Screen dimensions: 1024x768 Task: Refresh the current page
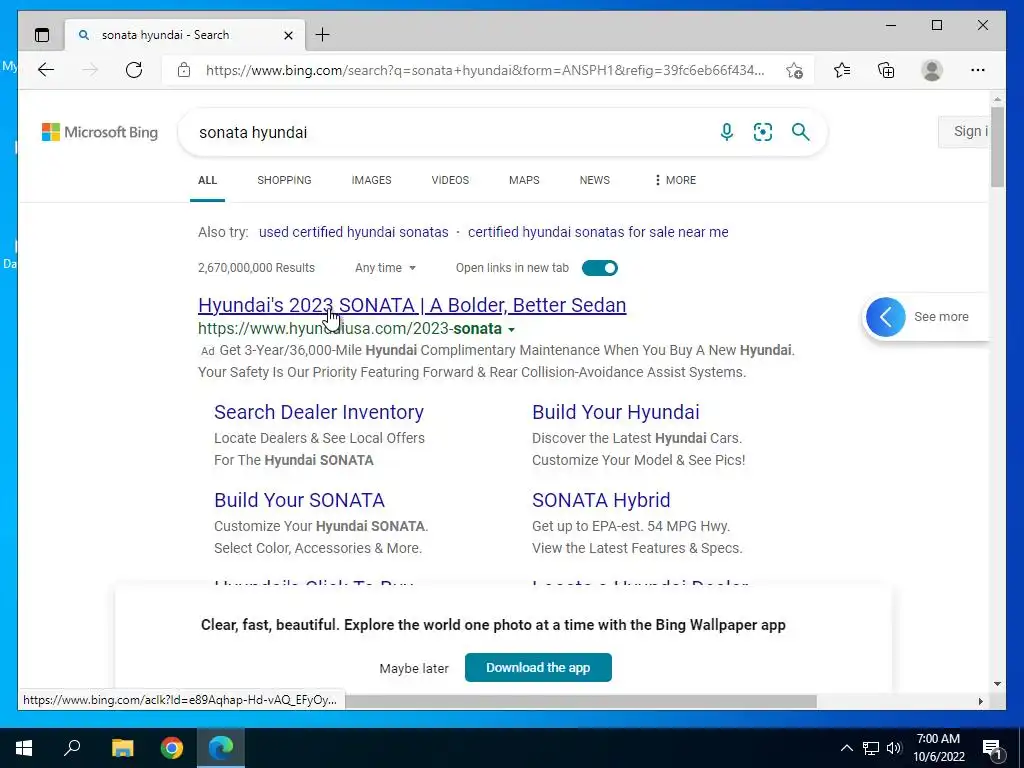[134, 70]
